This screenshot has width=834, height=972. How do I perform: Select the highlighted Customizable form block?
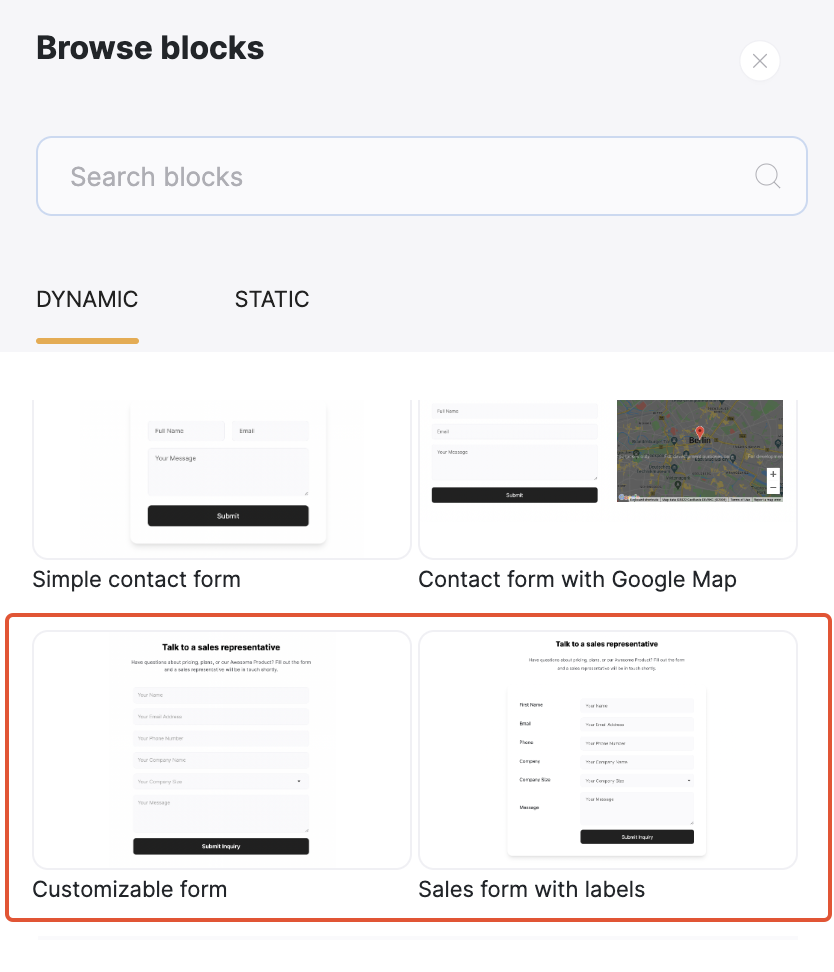point(221,750)
